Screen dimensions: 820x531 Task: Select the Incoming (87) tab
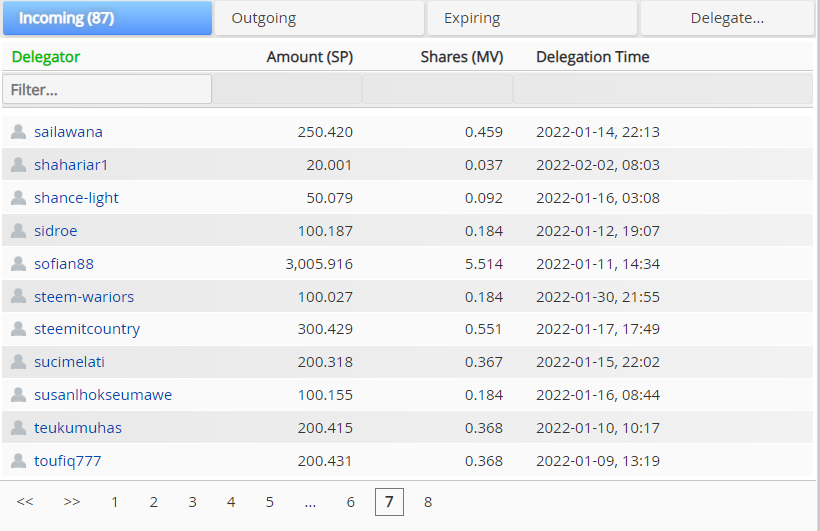(x=107, y=18)
